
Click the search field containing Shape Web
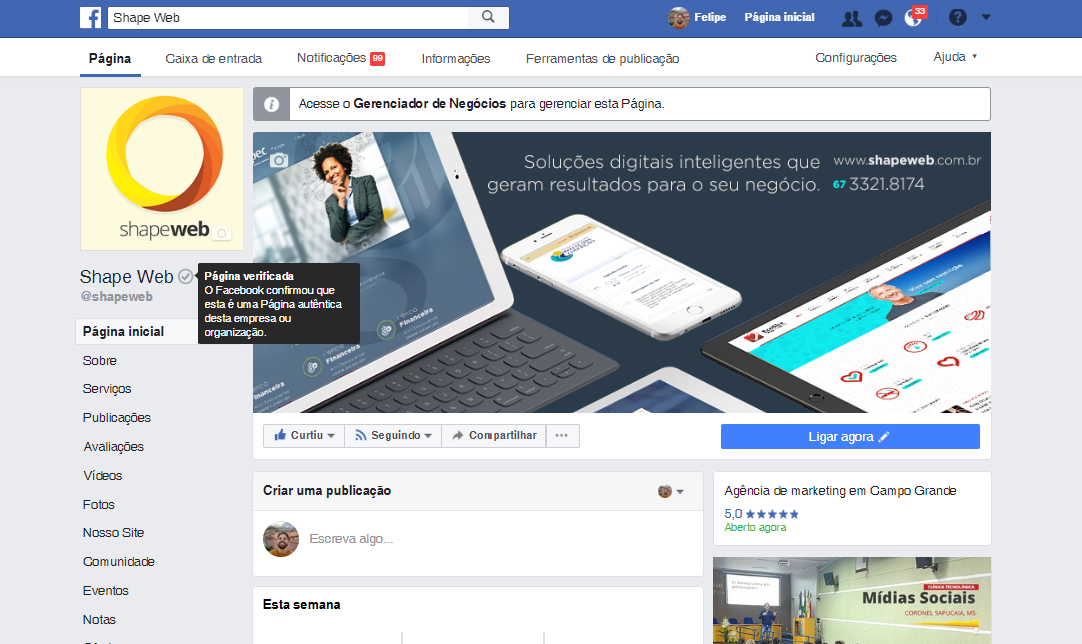tap(288, 18)
